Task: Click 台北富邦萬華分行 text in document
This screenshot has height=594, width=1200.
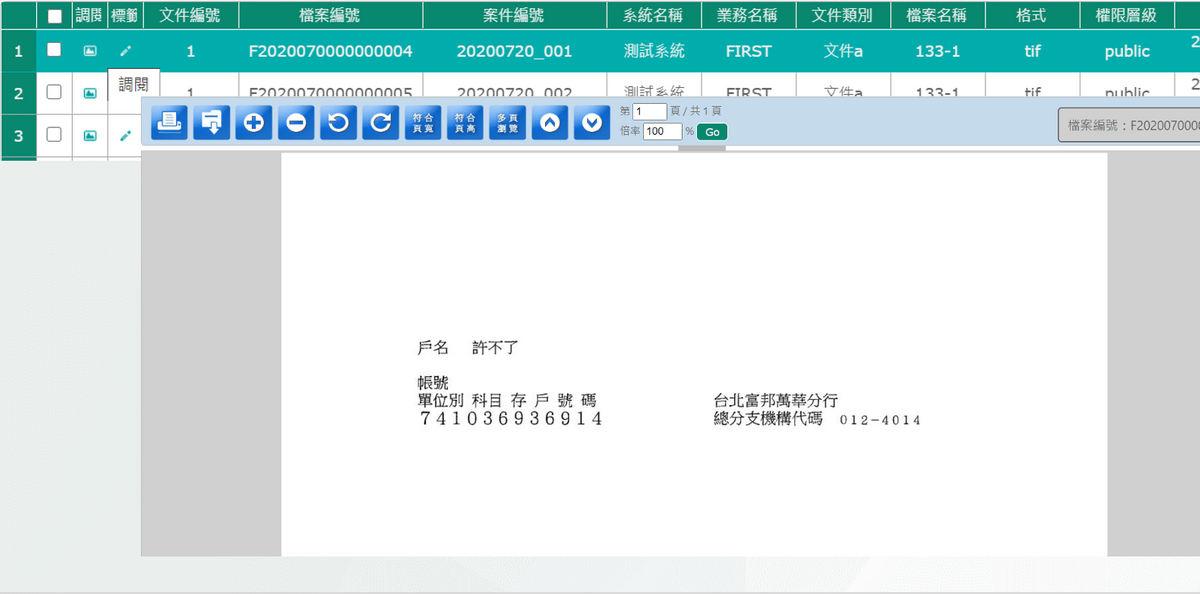Action: pyautogui.click(x=775, y=400)
